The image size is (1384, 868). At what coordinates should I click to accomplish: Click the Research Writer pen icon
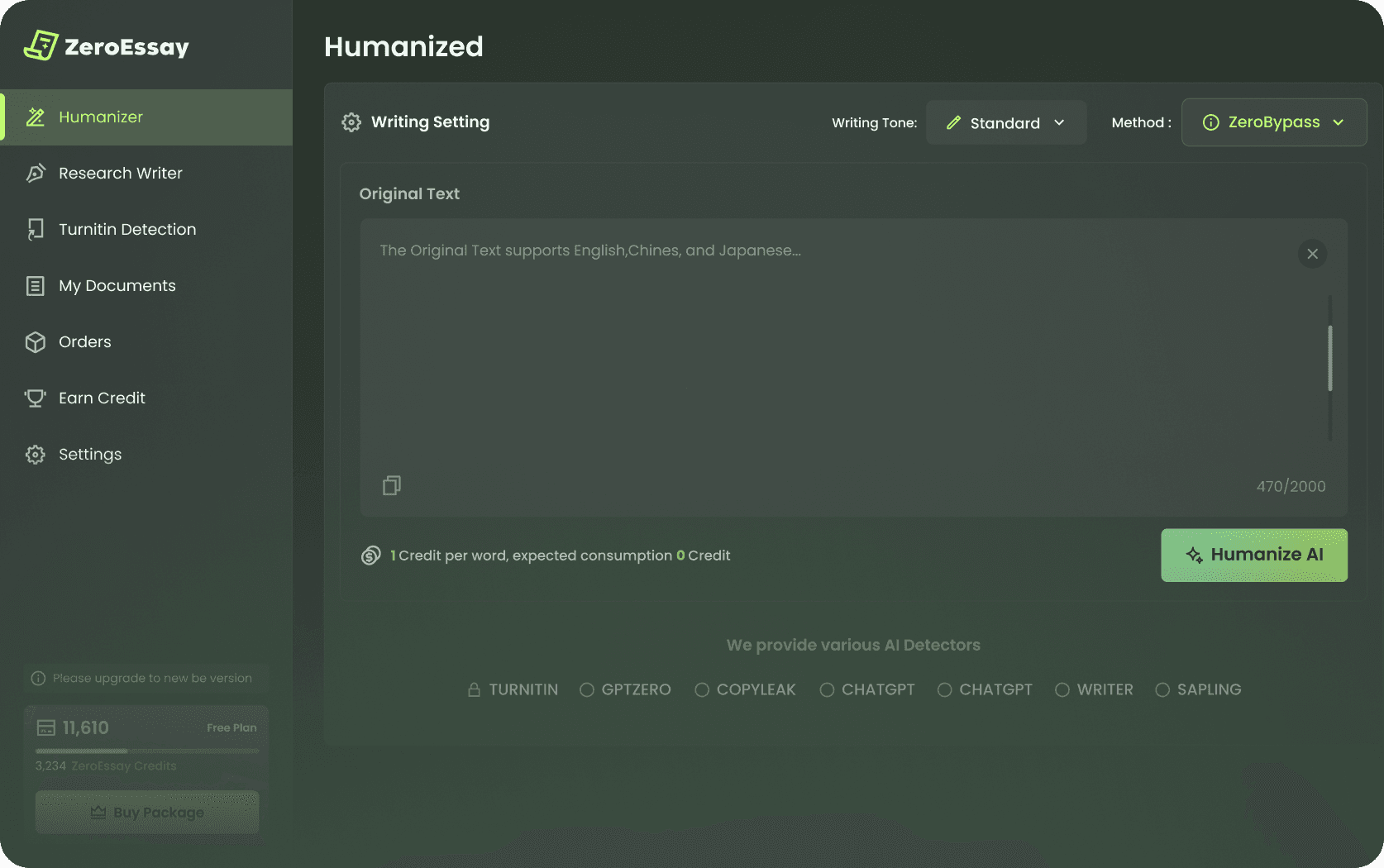(36, 174)
